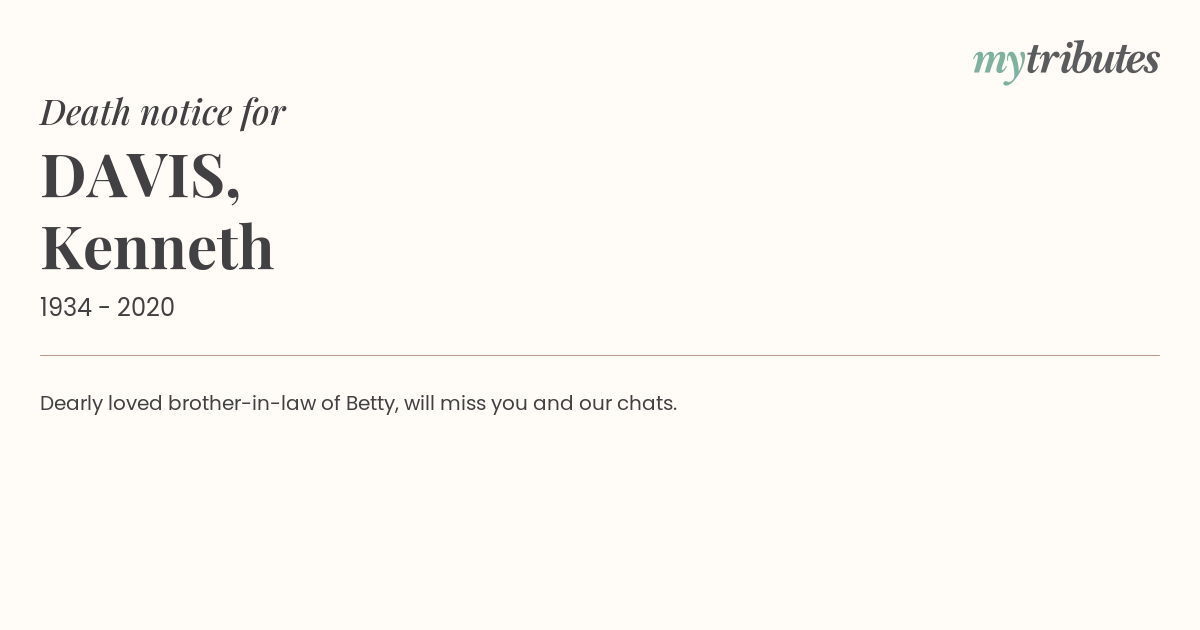Click the word "of" before Betty
The height and width of the screenshot is (630, 1200).
click(331, 404)
